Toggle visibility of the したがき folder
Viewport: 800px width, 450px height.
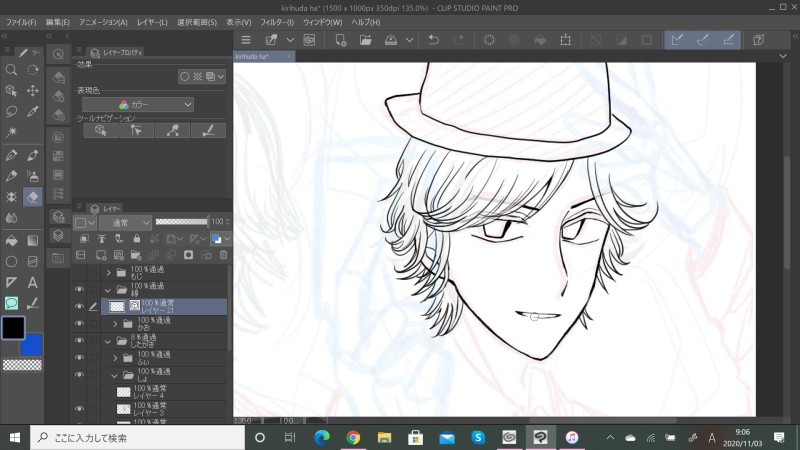(x=80, y=341)
